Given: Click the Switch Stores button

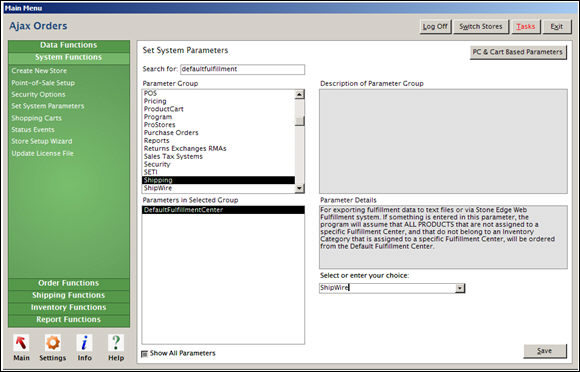Looking at the screenshot, I should coord(481,27).
